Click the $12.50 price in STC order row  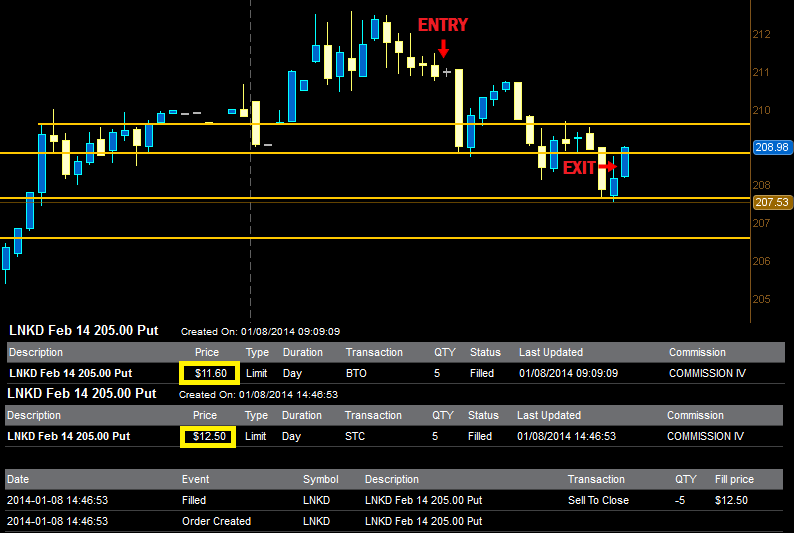point(209,436)
